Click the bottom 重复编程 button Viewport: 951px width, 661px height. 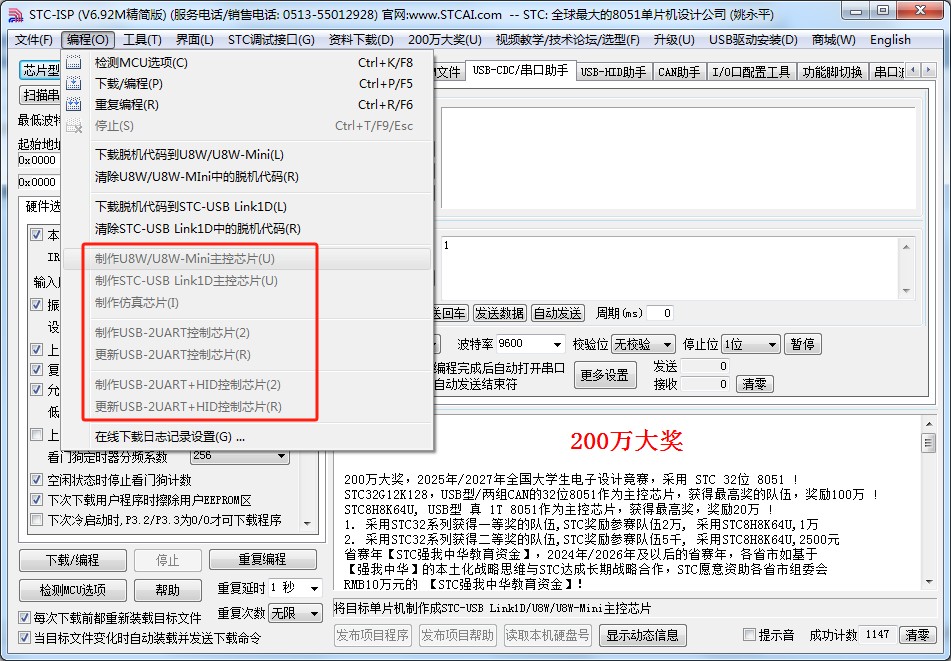coord(263,559)
